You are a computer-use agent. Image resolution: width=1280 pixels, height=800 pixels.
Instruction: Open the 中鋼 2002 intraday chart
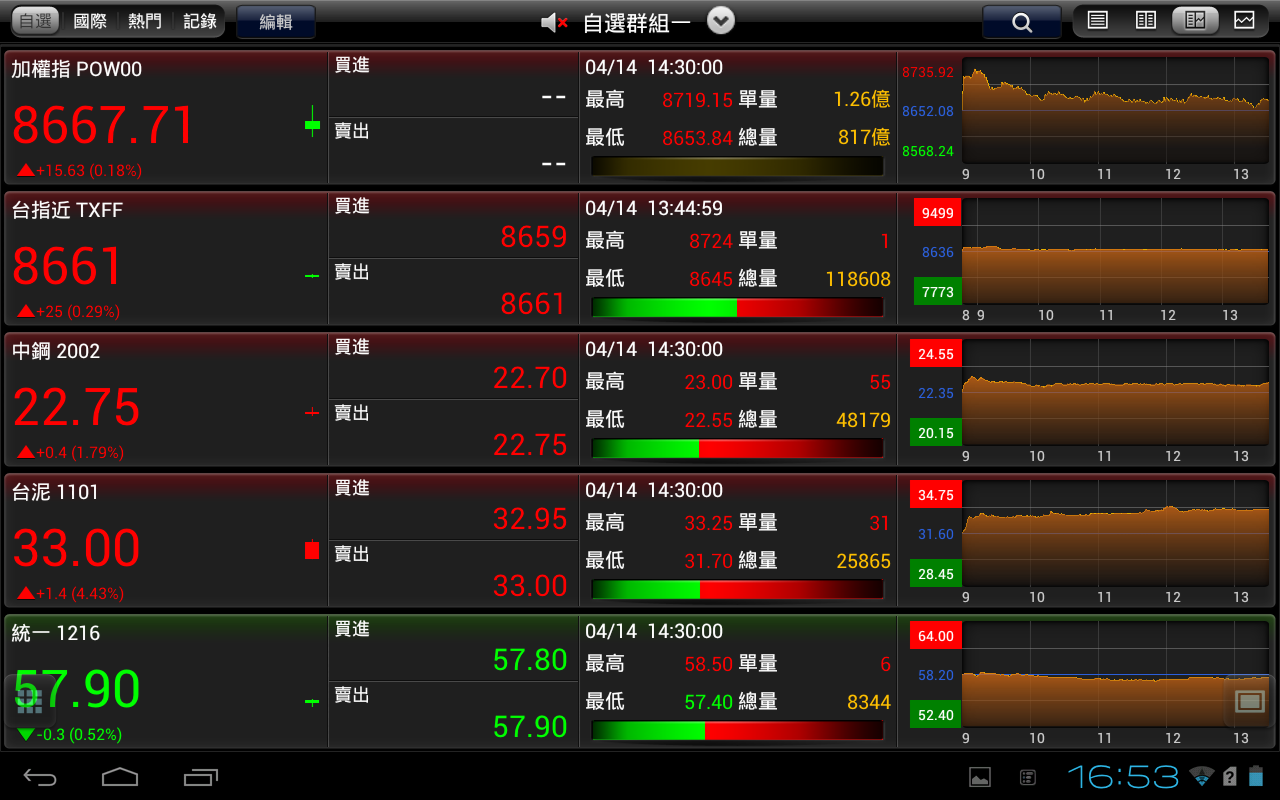[x=1117, y=392]
